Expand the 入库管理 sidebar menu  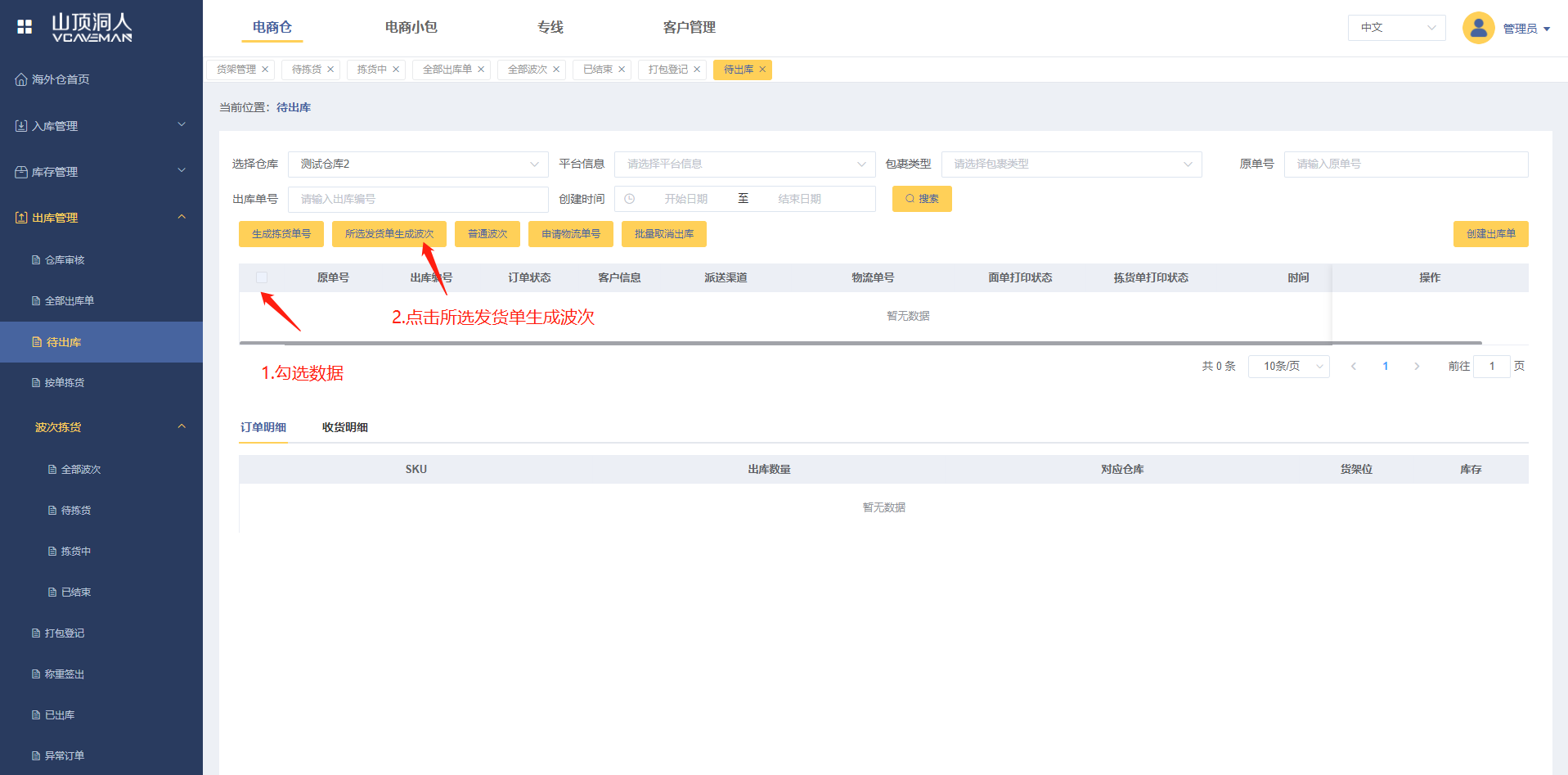point(101,126)
